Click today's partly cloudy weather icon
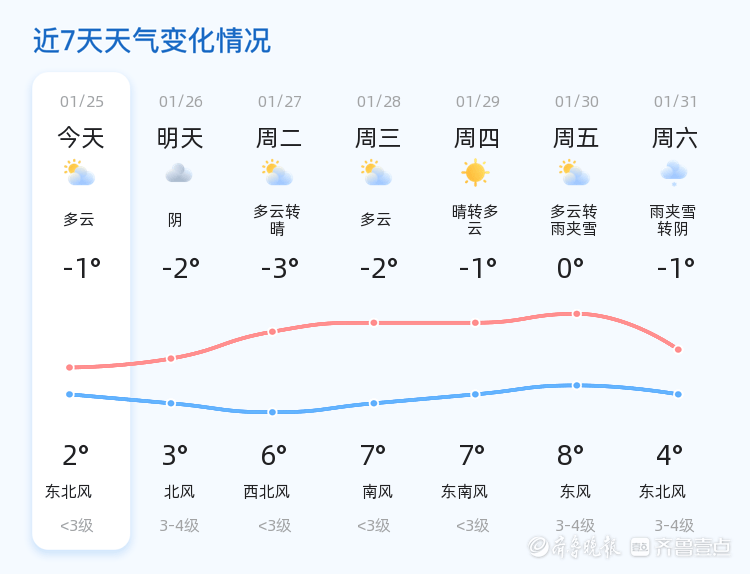The height and width of the screenshot is (574, 750). click(79, 173)
